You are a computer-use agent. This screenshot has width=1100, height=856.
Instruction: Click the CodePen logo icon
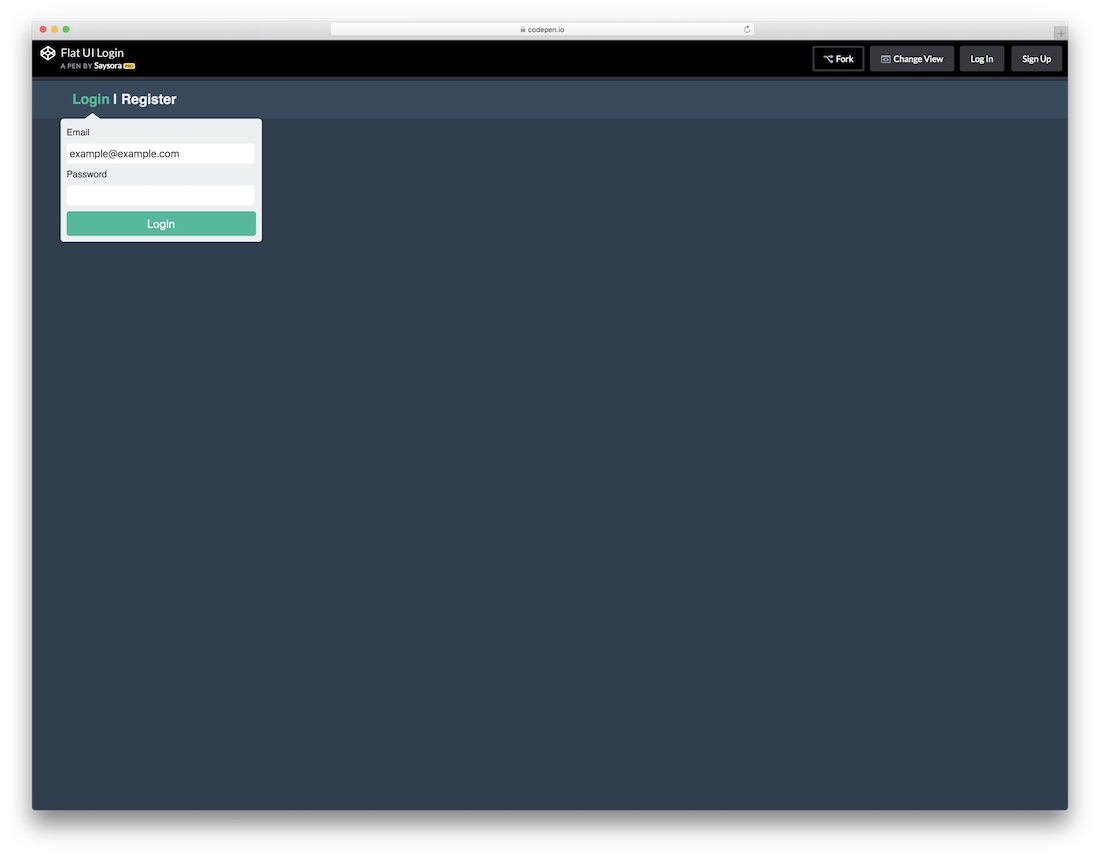coord(48,53)
